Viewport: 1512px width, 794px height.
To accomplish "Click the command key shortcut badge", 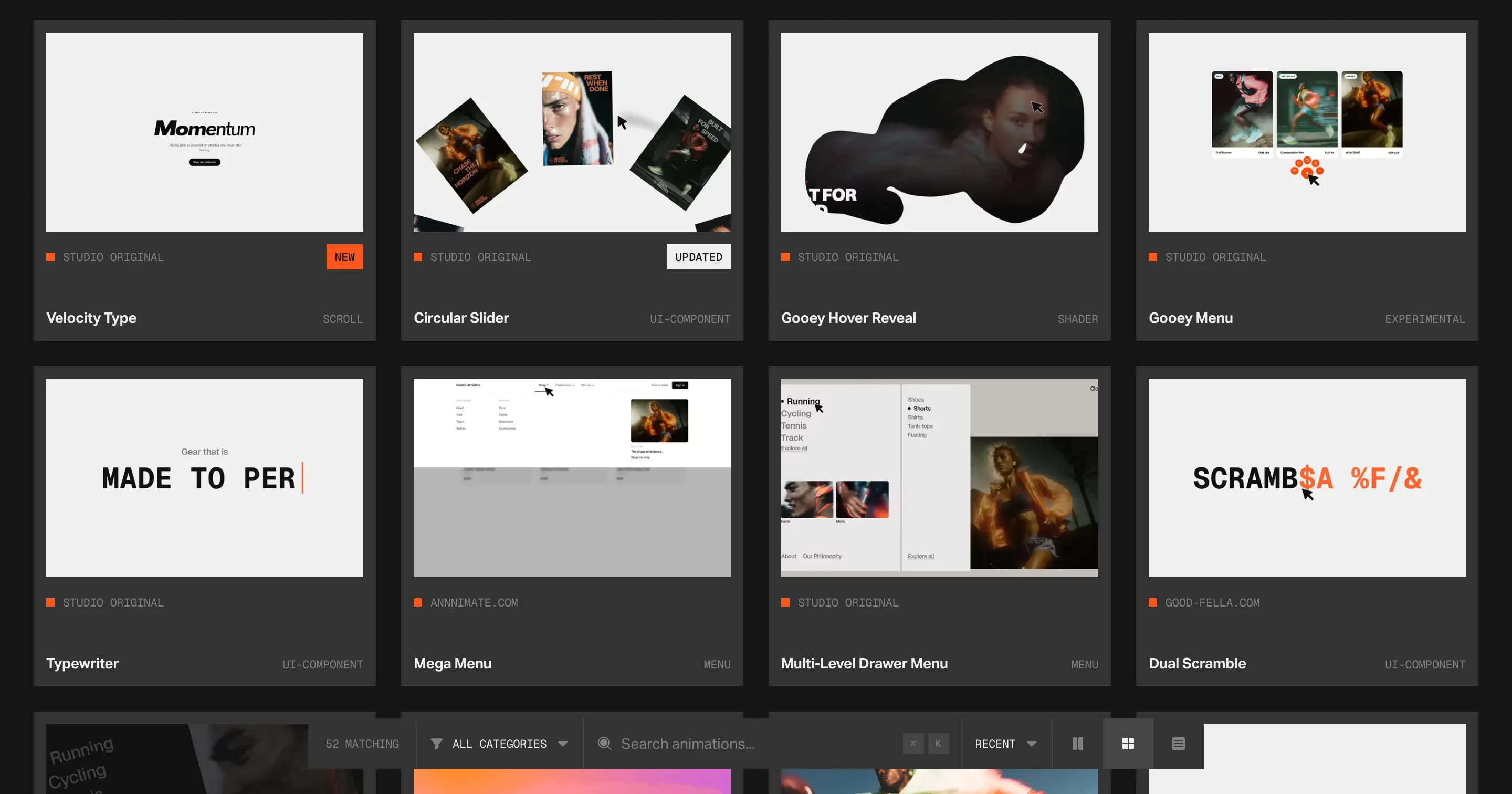I will (x=913, y=744).
